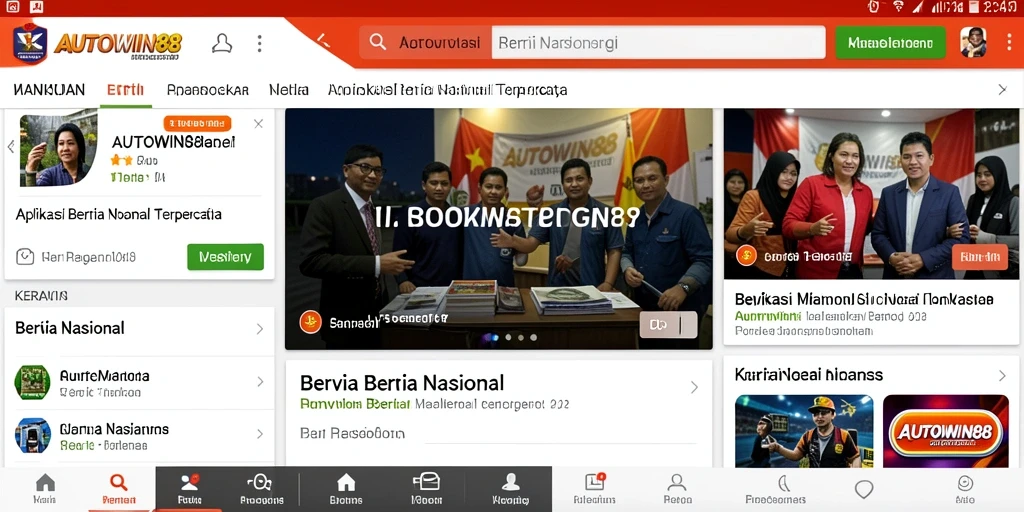Select the Netia tab
This screenshot has height=512, width=1024.
(x=289, y=90)
